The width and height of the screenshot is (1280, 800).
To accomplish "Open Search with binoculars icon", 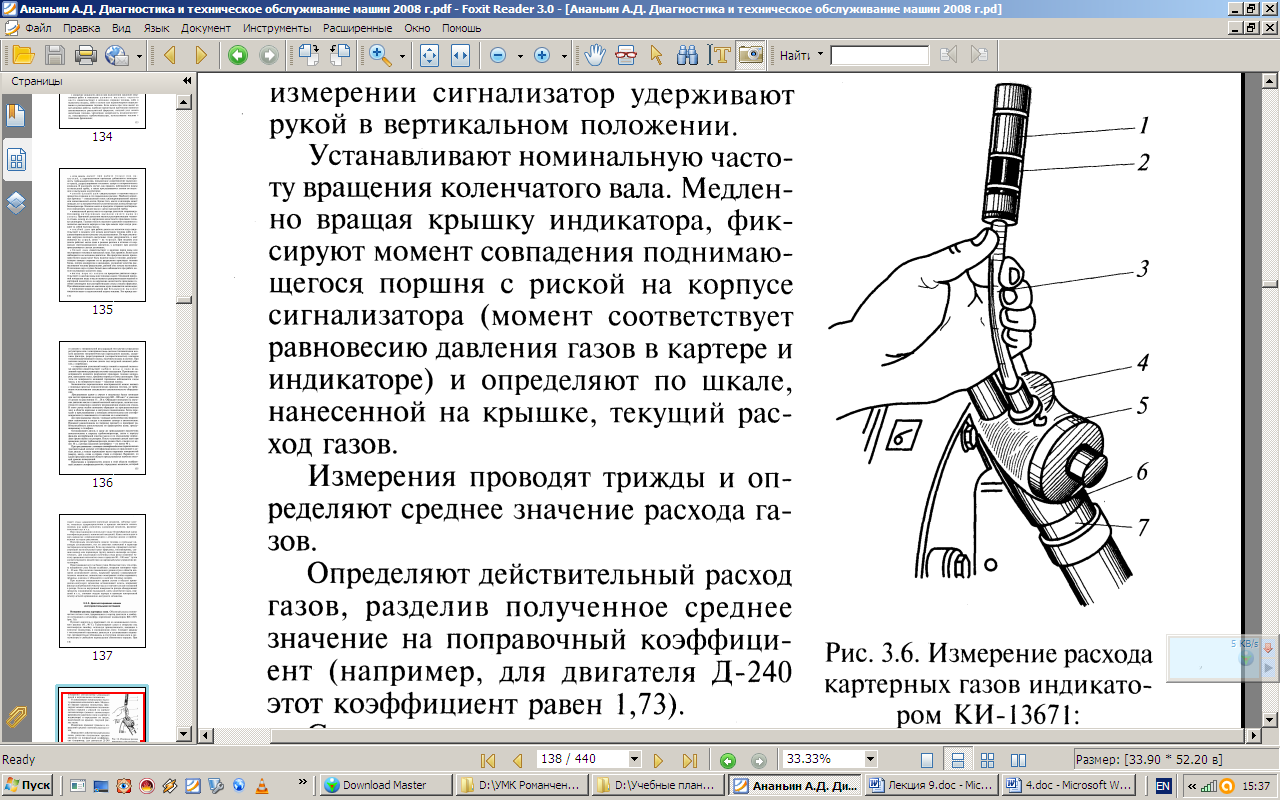I will 687,55.
